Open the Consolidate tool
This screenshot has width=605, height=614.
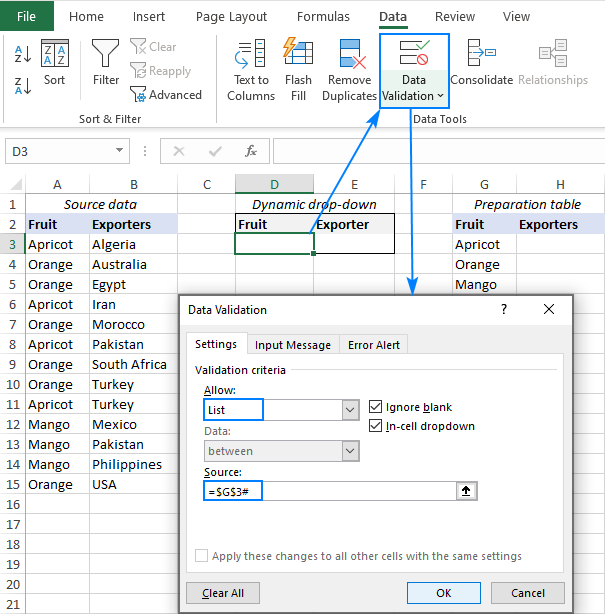(x=481, y=63)
